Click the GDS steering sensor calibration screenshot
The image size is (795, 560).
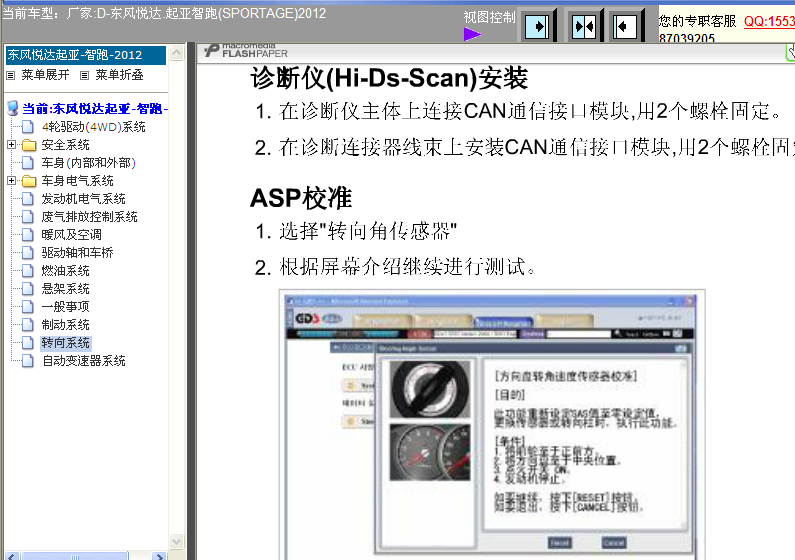point(491,425)
